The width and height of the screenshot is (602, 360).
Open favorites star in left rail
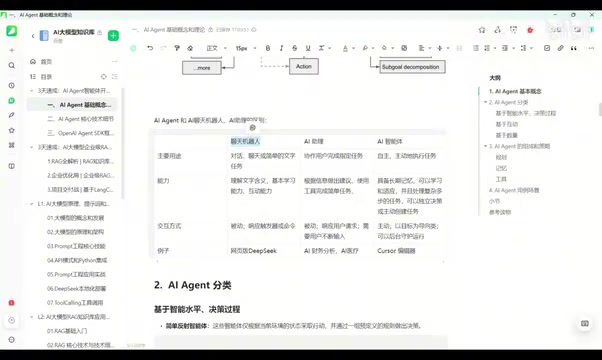click(x=12, y=130)
